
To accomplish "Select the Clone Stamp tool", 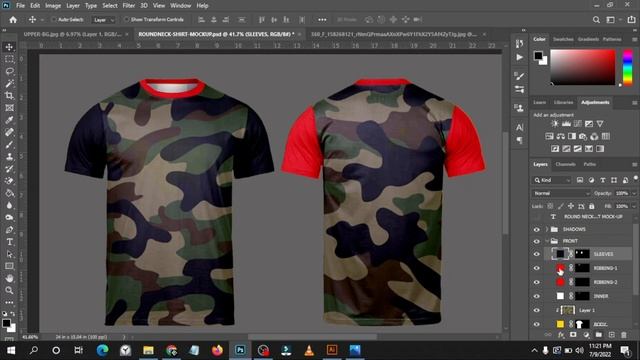I will pos(9,157).
